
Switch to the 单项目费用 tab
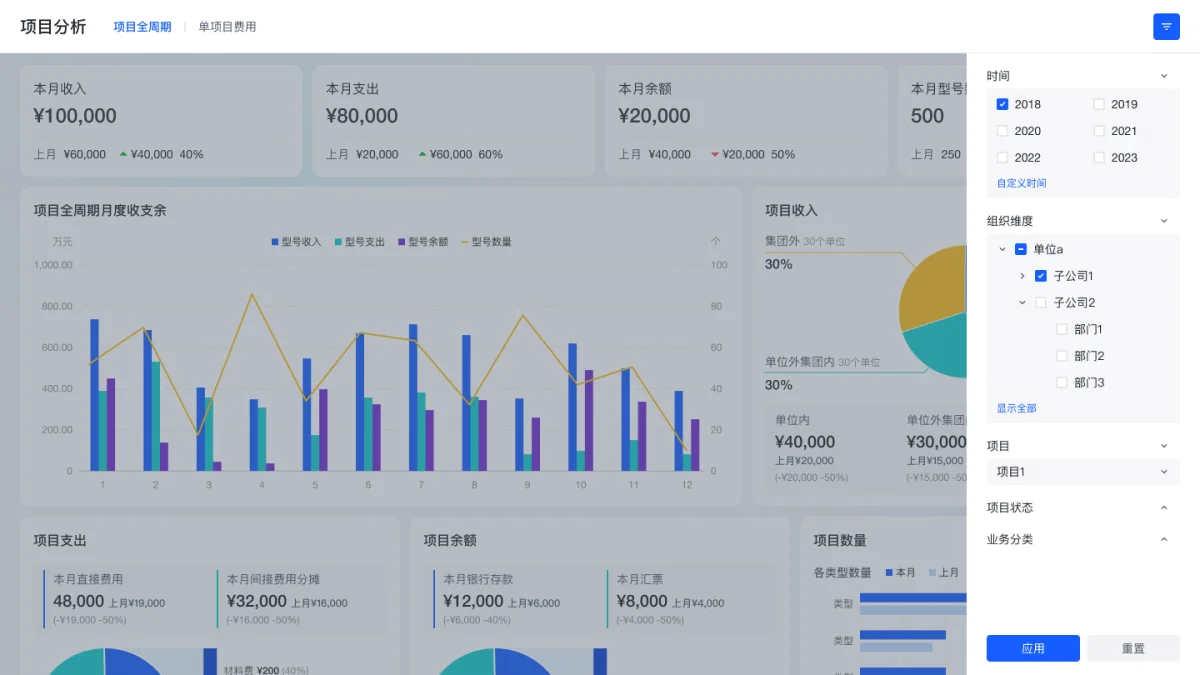coord(227,27)
